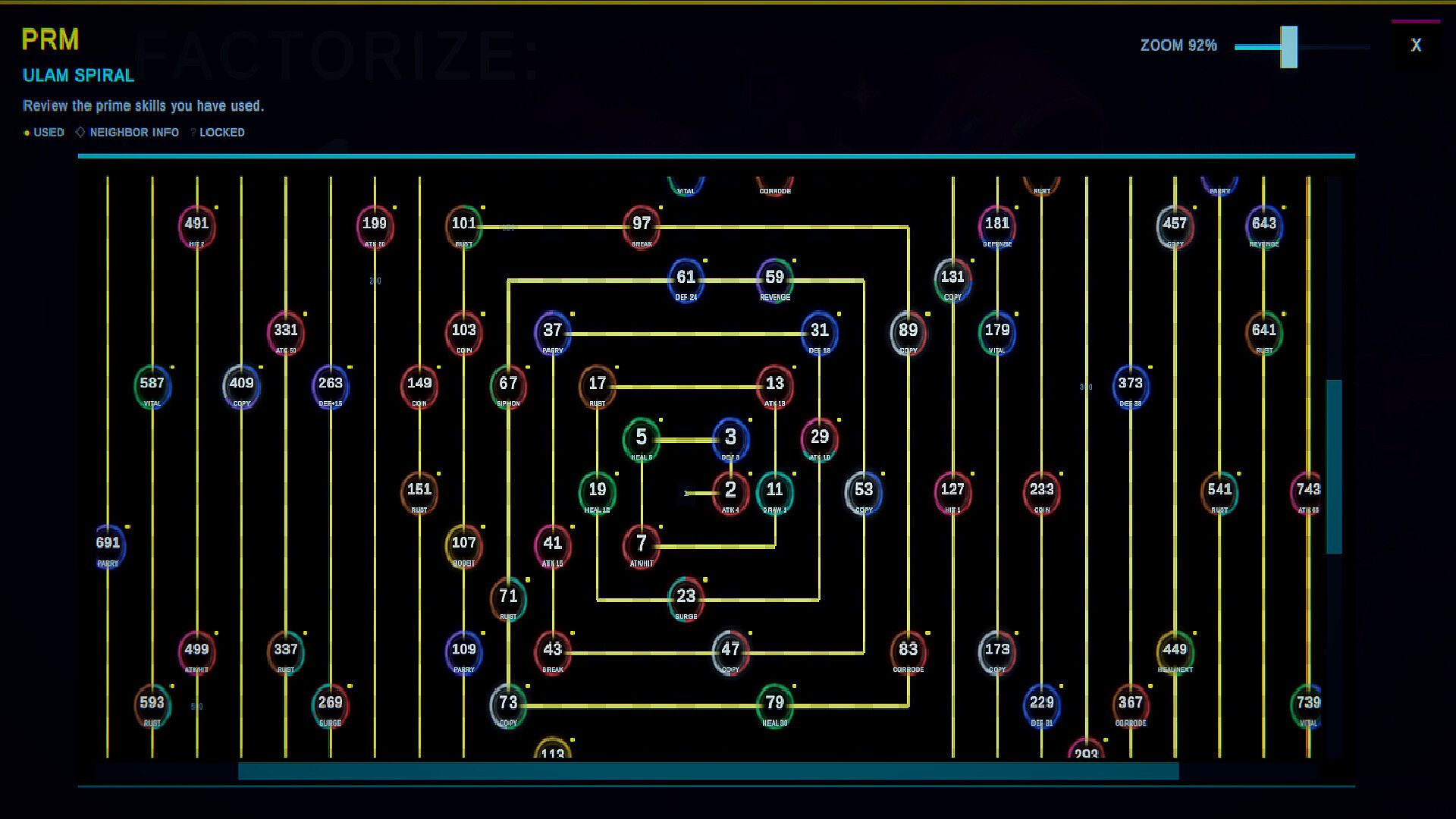
Task: Select the prime 37 PARRY node
Action: (553, 332)
